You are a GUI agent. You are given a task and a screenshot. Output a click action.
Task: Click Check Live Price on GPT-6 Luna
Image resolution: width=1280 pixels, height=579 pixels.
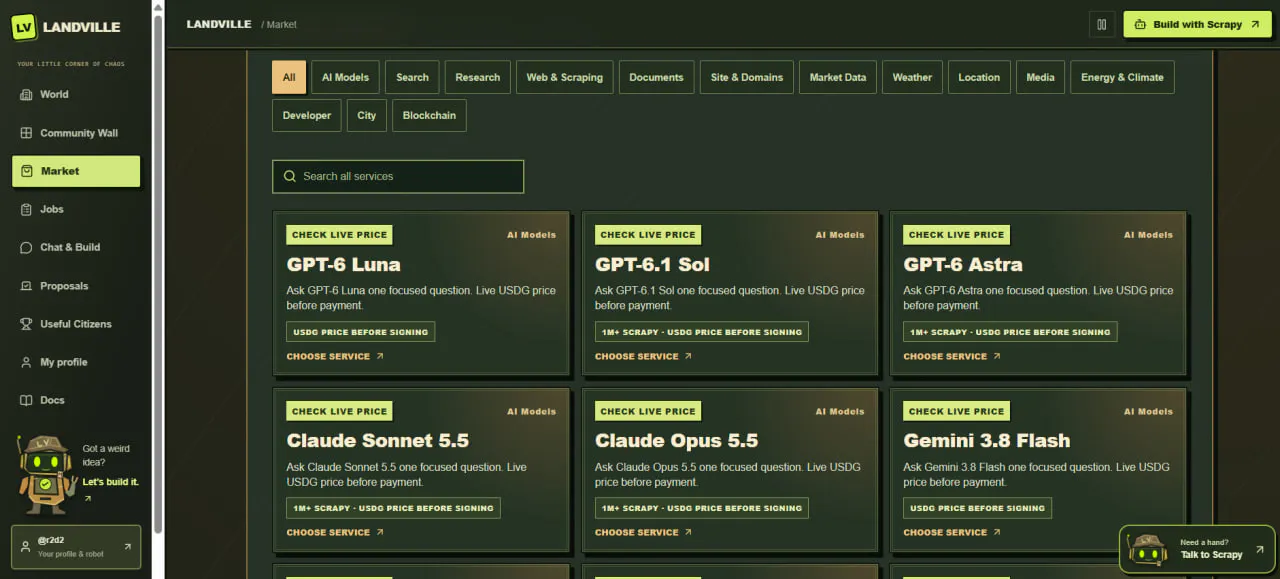point(339,235)
